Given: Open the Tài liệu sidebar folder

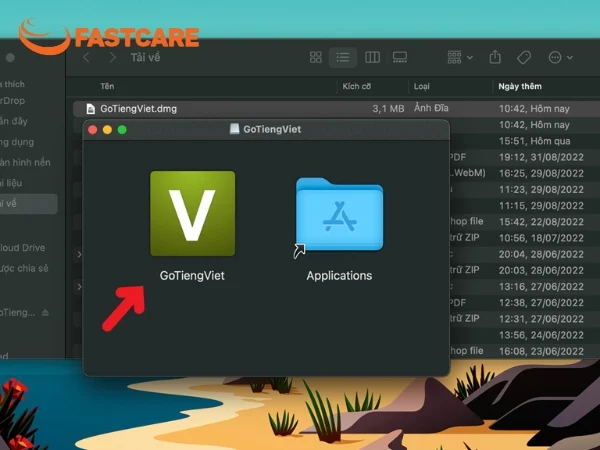Looking at the screenshot, I should click(11, 183).
